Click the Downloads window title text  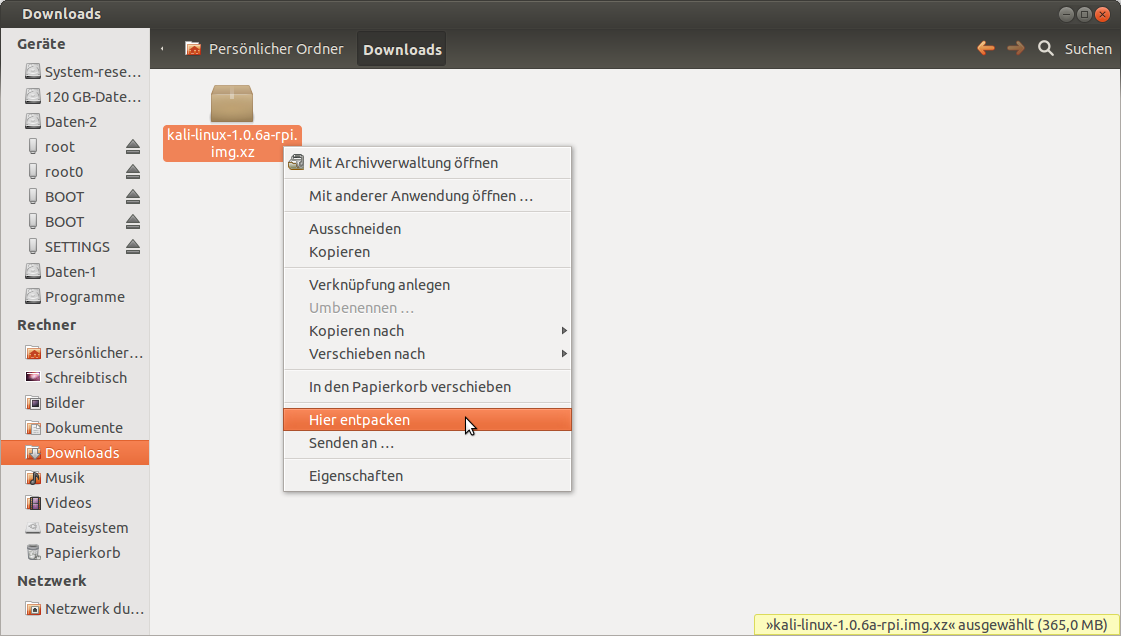(61, 14)
